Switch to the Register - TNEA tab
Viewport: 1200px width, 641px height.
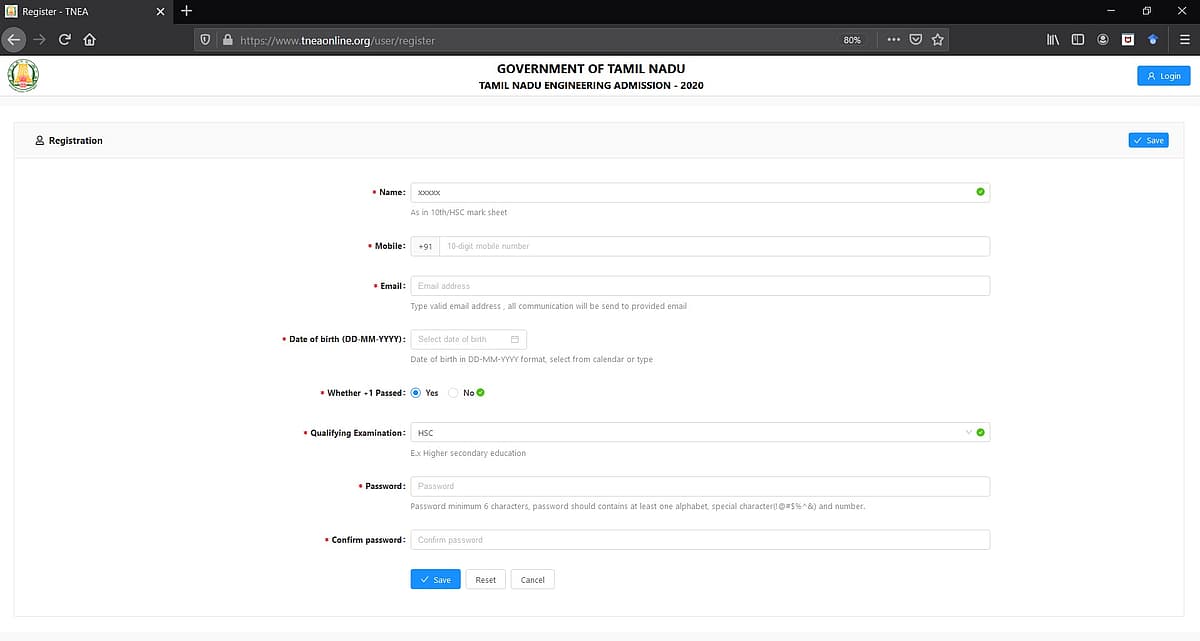(x=80, y=10)
